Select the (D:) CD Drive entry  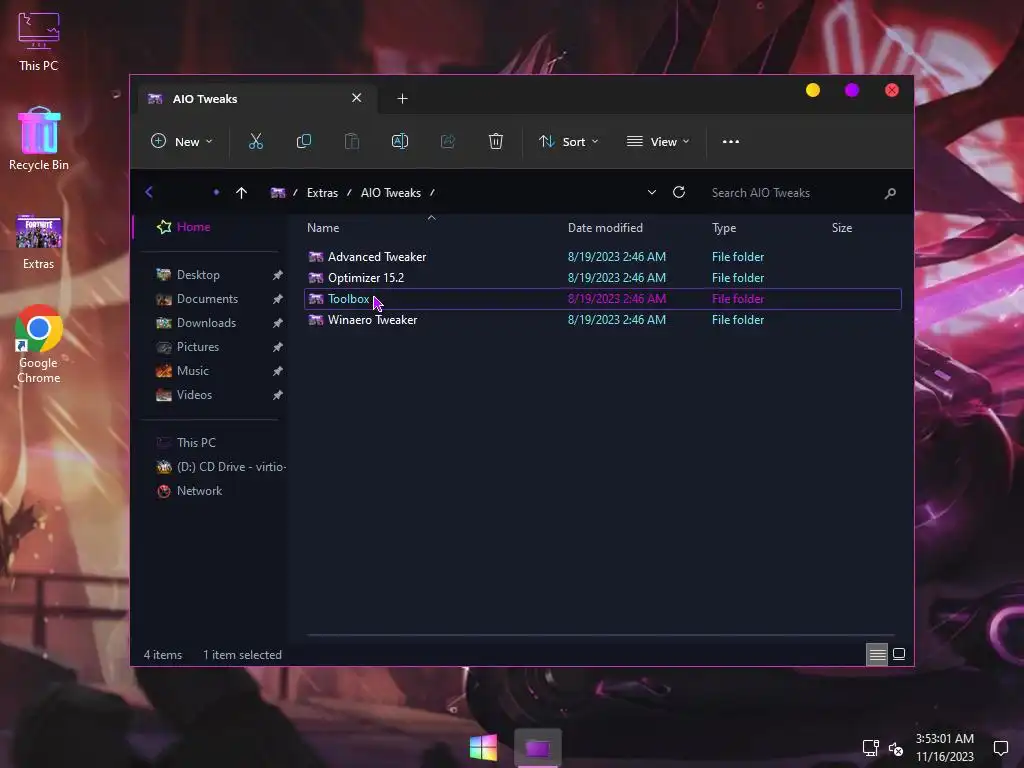(x=221, y=467)
